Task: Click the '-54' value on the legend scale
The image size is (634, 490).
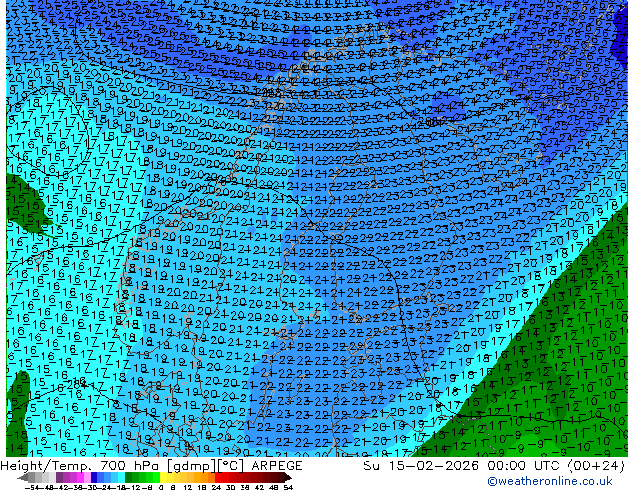Action: [x=32, y=488]
